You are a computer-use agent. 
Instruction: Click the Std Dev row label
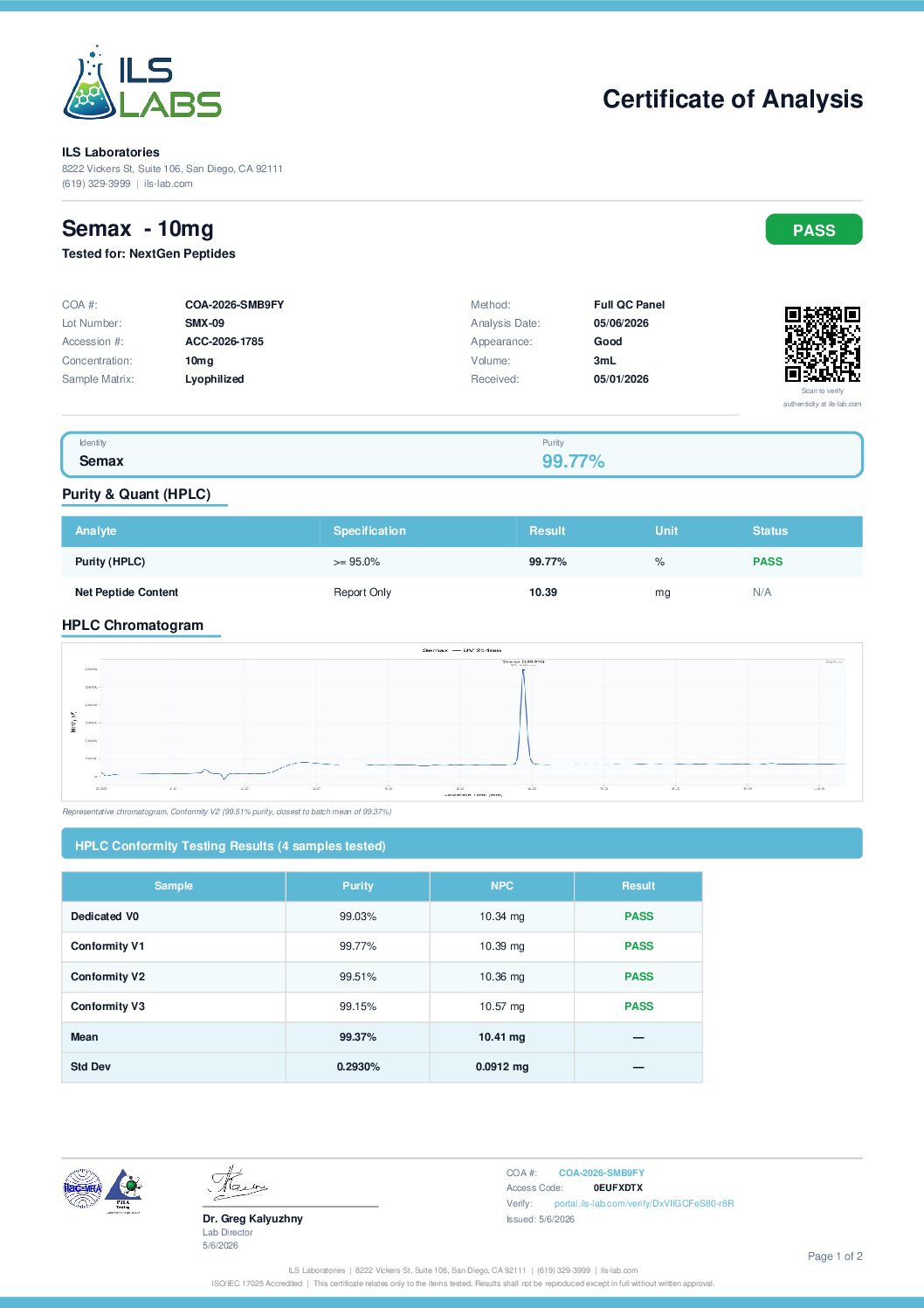(91, 1067)
